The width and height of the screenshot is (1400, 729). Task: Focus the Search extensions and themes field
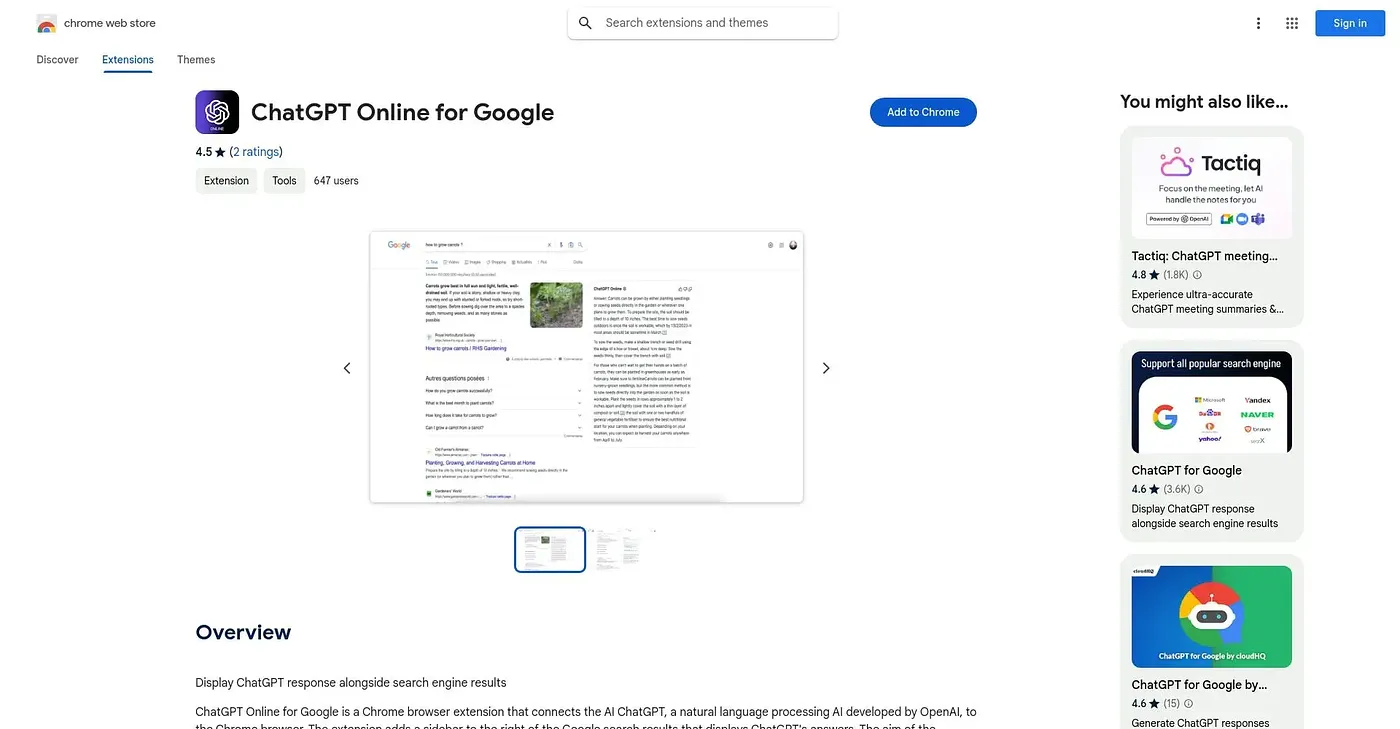tap(702, 23)
